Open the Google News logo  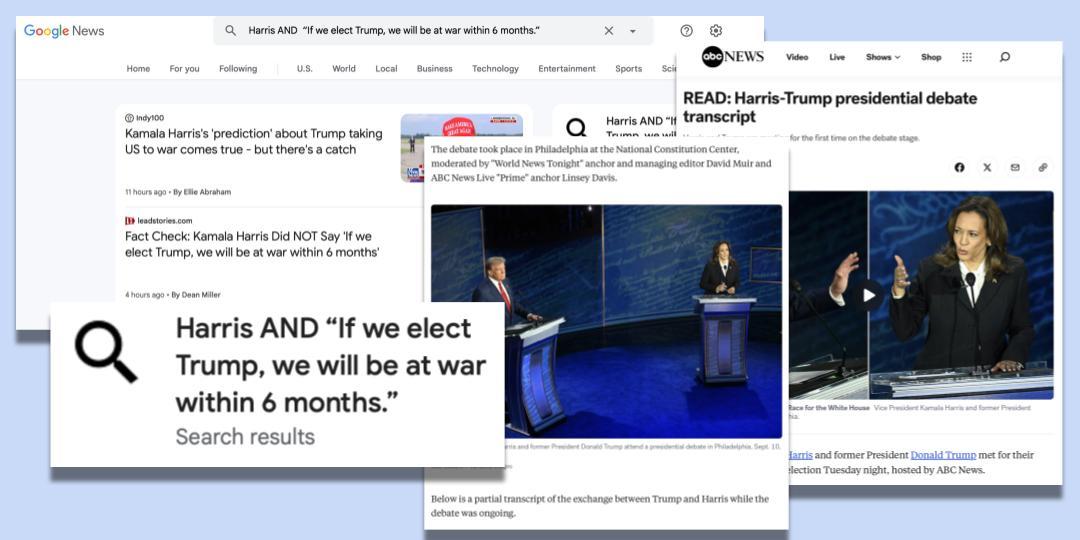coord(64,31)
